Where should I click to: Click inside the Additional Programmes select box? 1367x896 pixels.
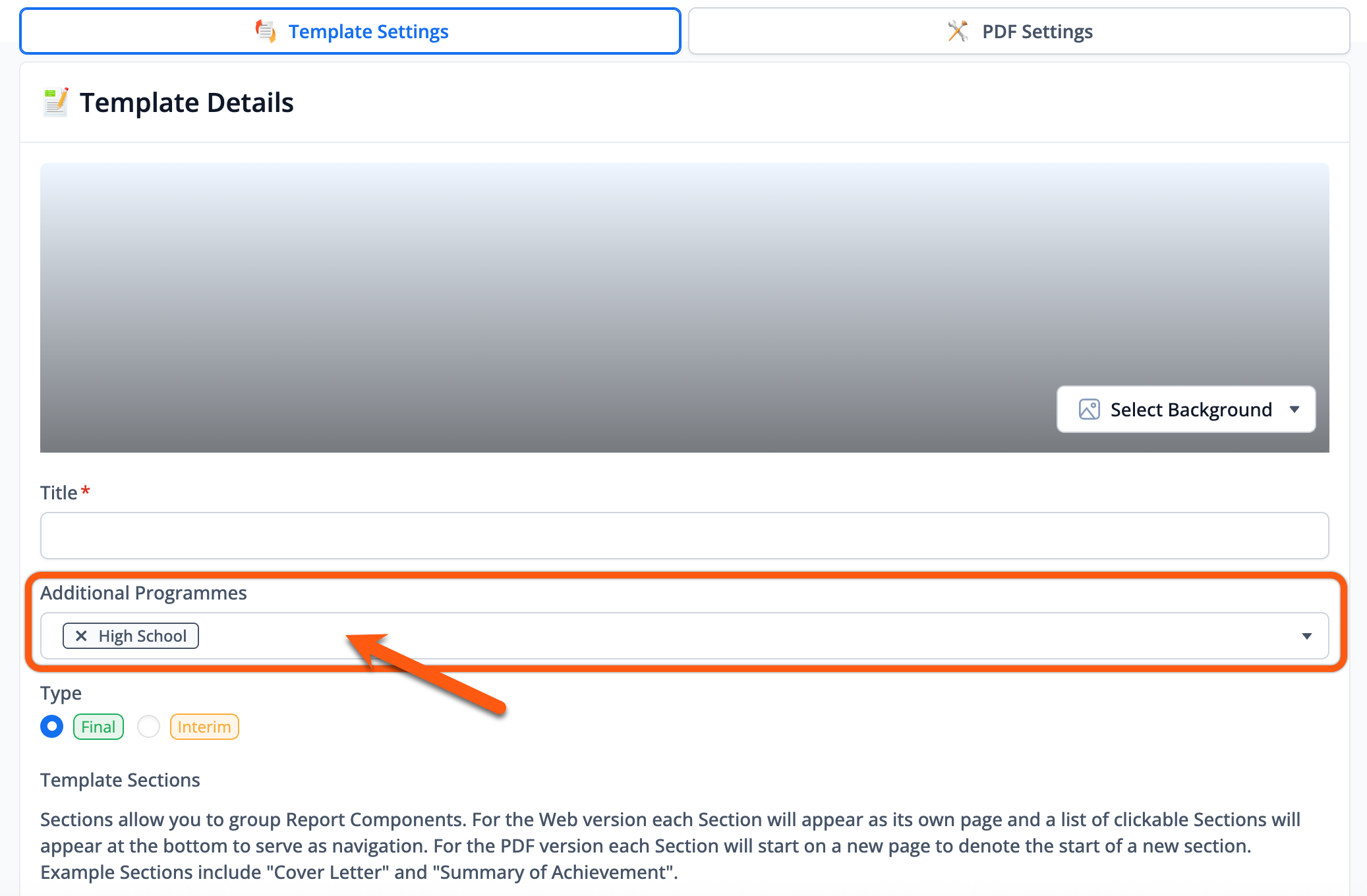pyautogui.click(x=725, y=636)
